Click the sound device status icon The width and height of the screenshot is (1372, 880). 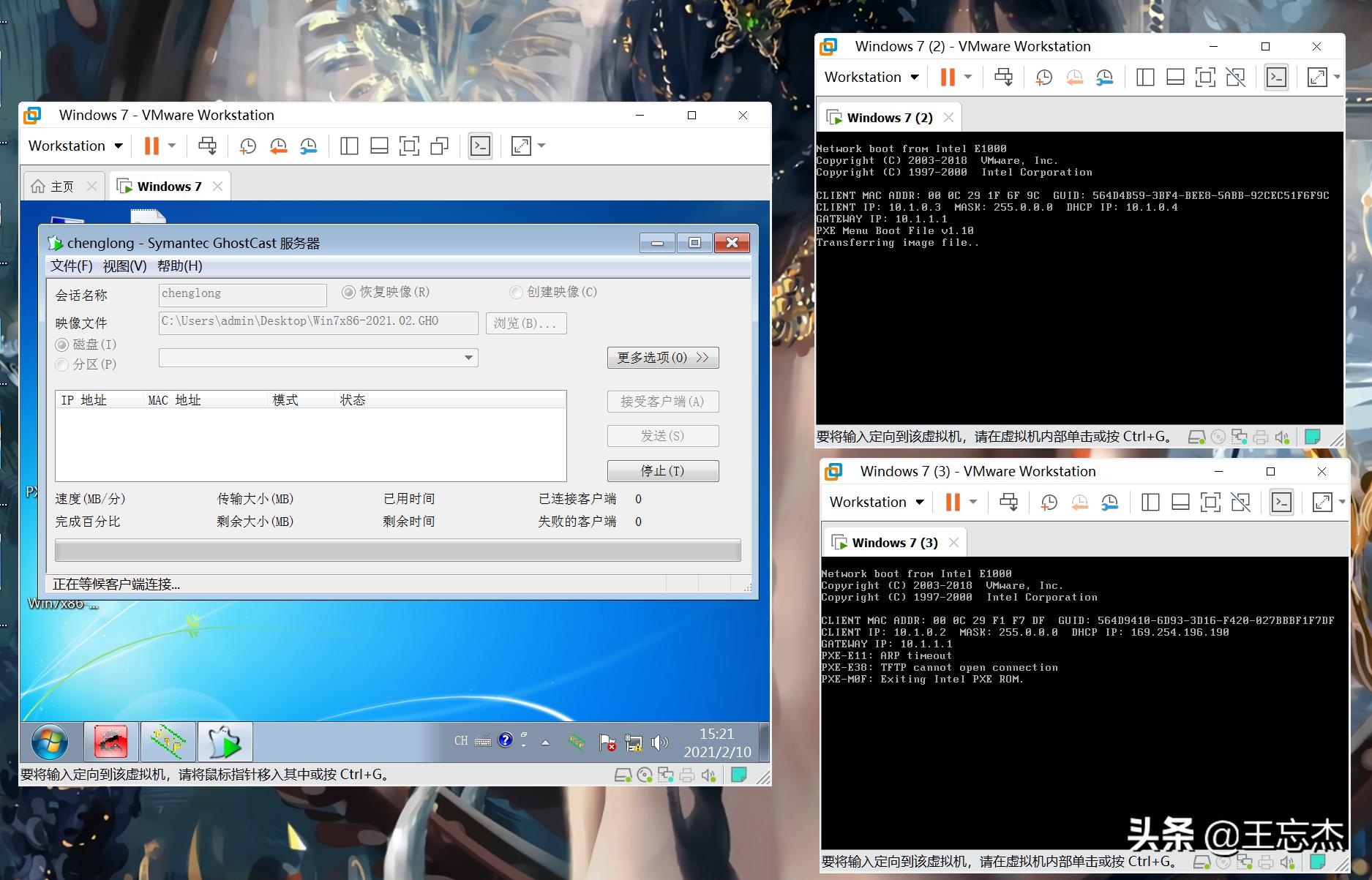pos(706,774)
